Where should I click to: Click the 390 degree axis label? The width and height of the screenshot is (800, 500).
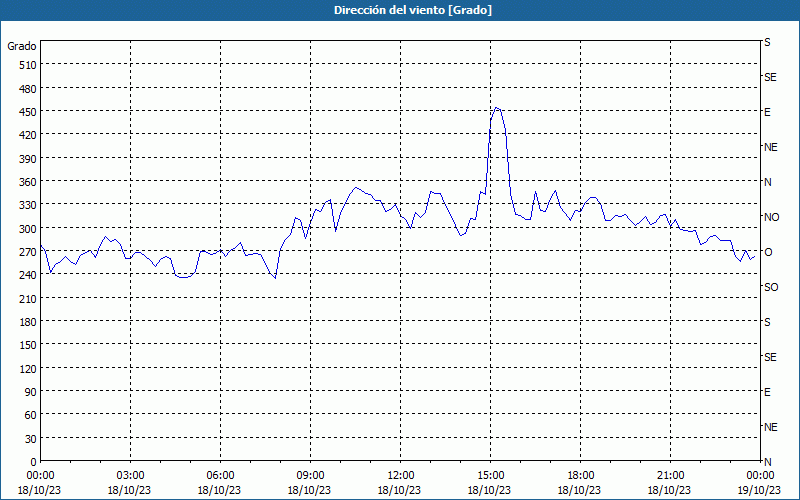[x=29, y=159]
